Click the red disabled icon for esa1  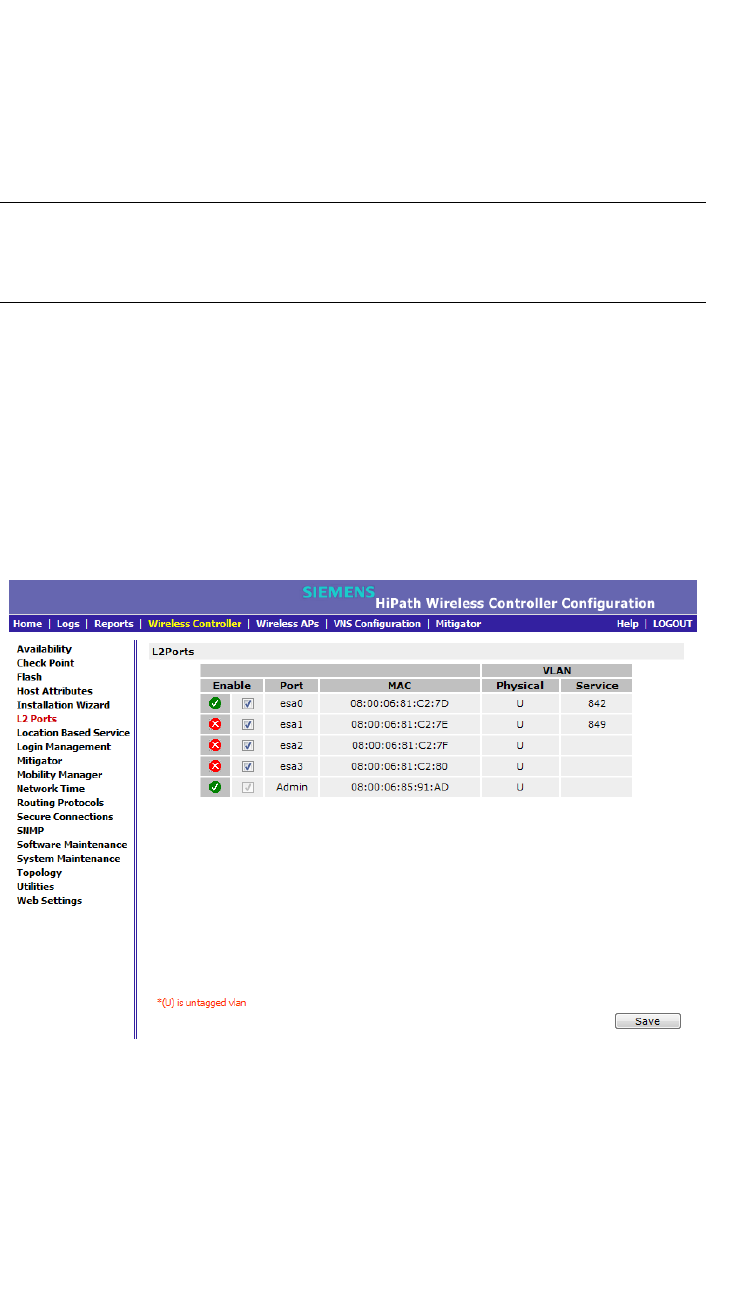tap(215, 724)
